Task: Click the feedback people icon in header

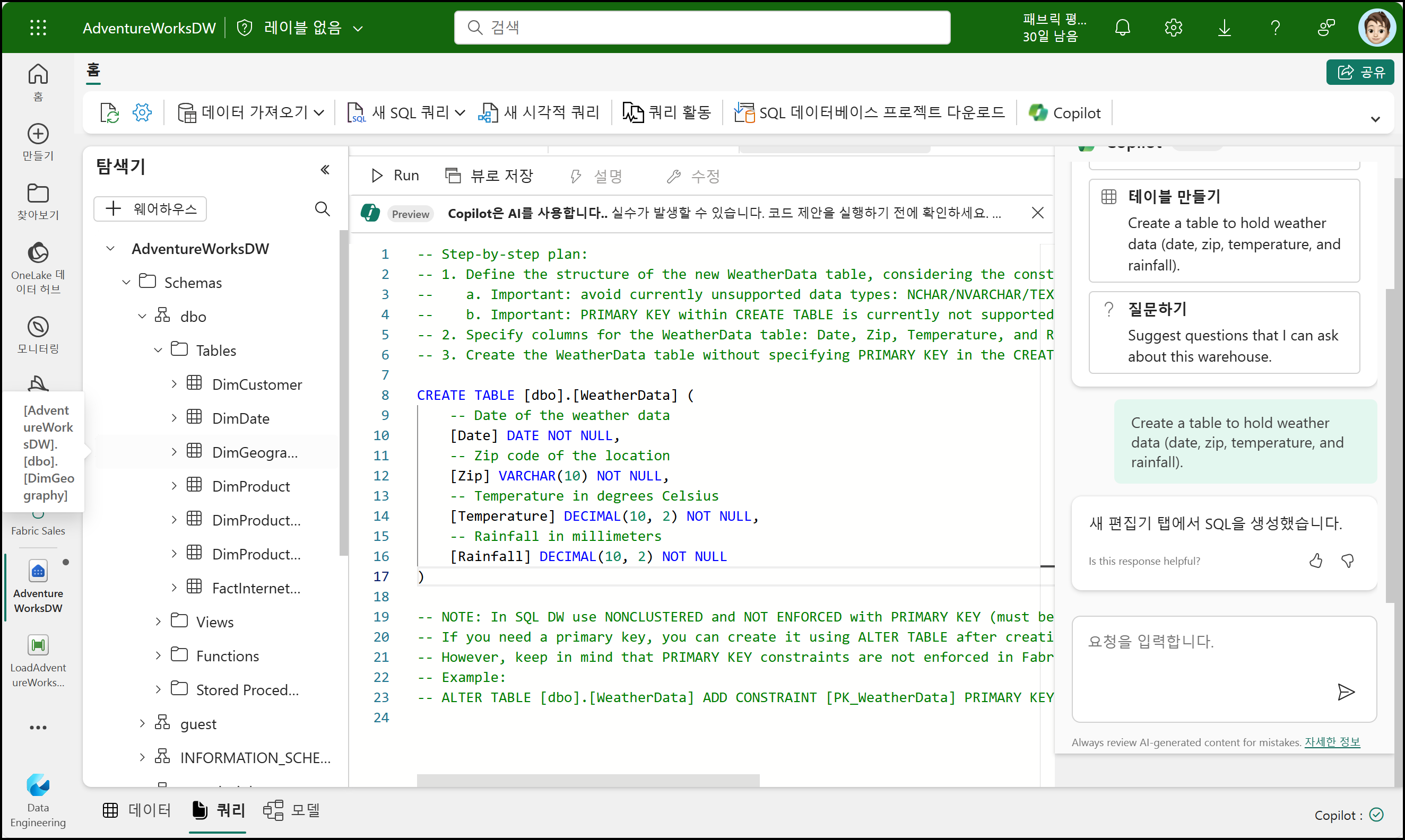Action: tap(1326, 27)
